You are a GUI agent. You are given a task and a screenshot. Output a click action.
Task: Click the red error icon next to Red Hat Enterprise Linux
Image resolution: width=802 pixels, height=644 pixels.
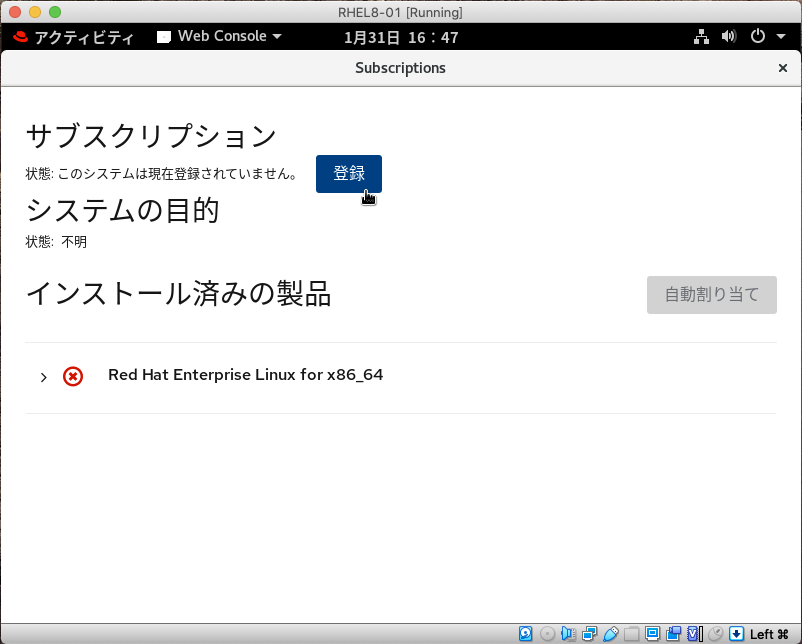[72, 376]
